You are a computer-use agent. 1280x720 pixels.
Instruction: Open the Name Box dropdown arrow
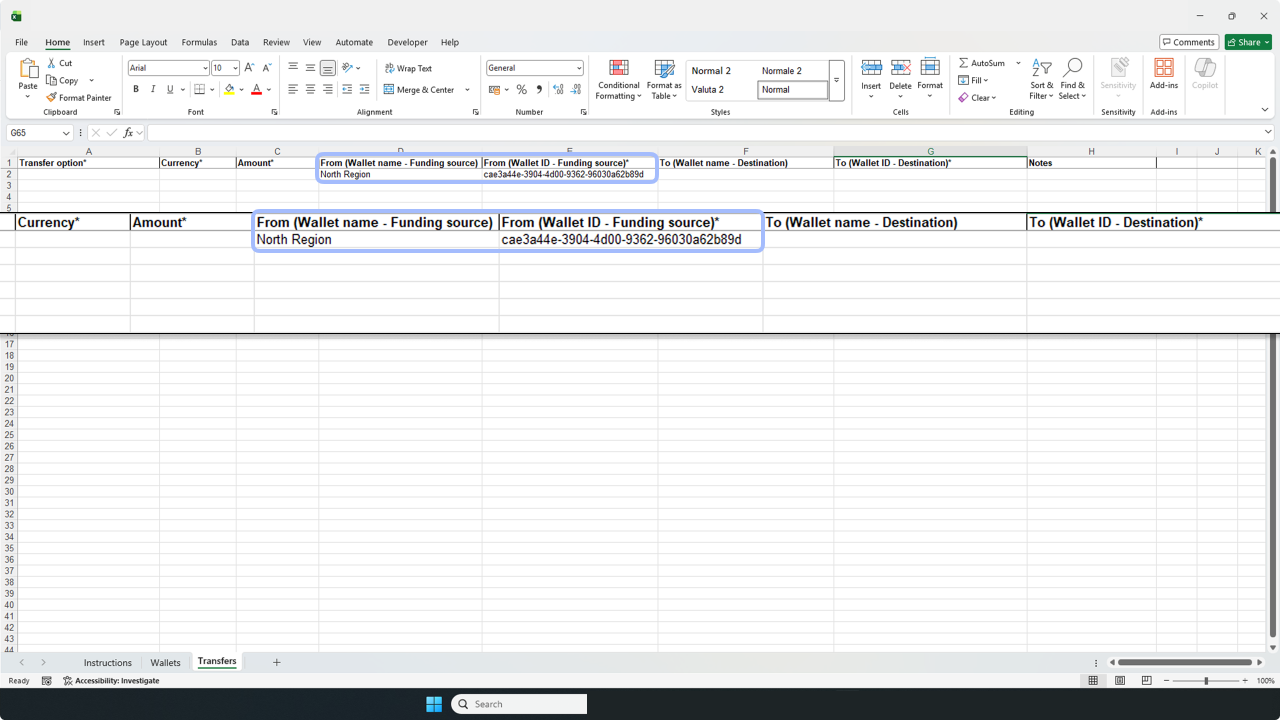tap(66, 133)
